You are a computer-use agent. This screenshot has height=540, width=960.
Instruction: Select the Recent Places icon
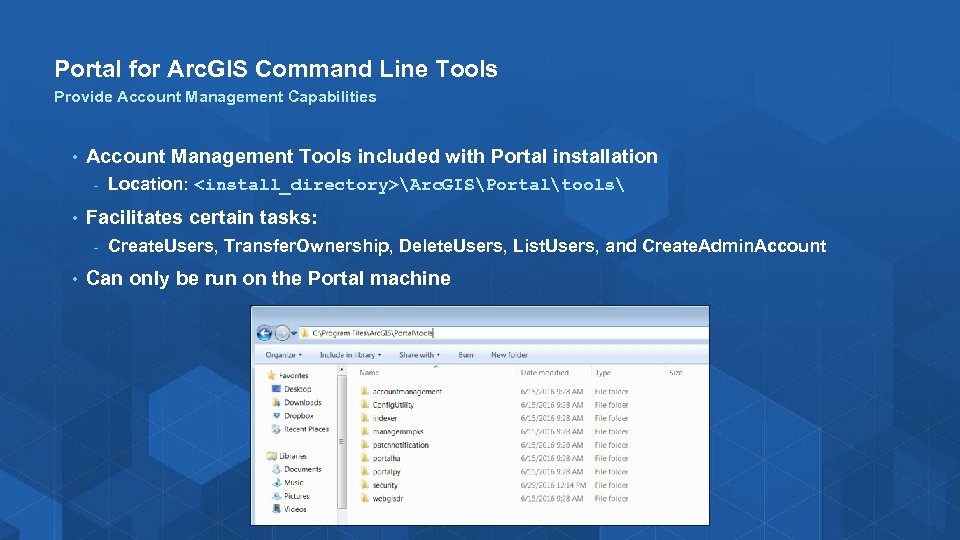coord(276,429)
